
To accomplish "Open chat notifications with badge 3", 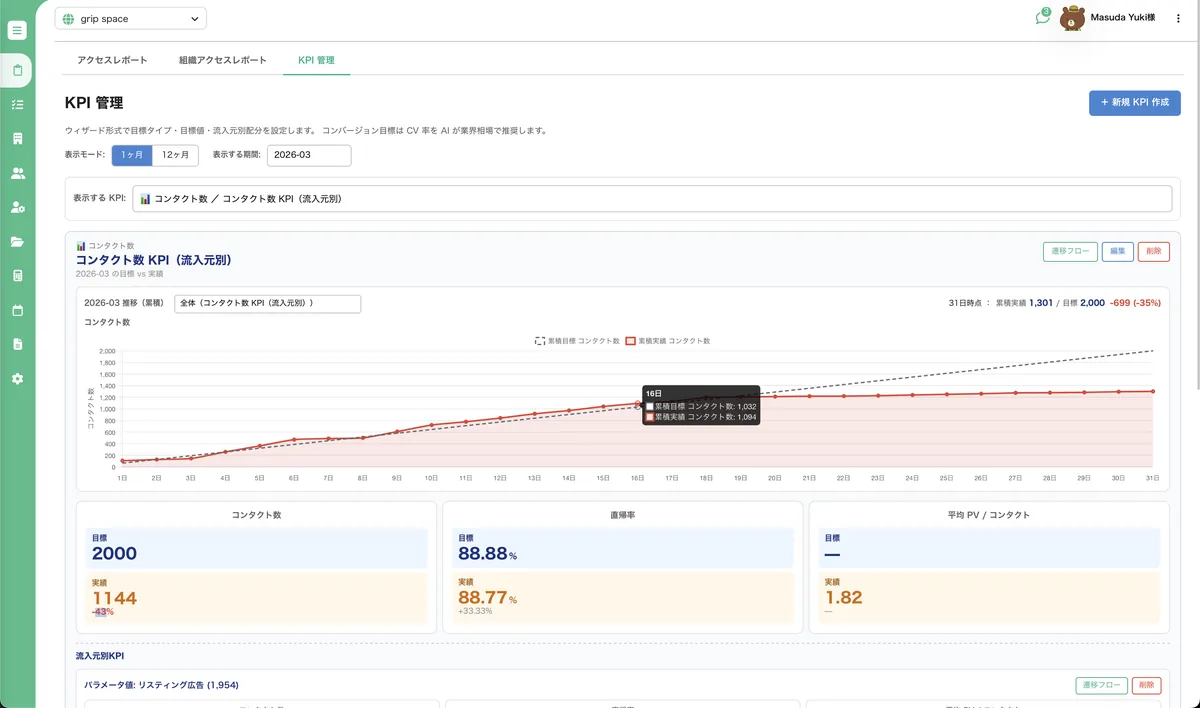I will tap(1043, 17).
